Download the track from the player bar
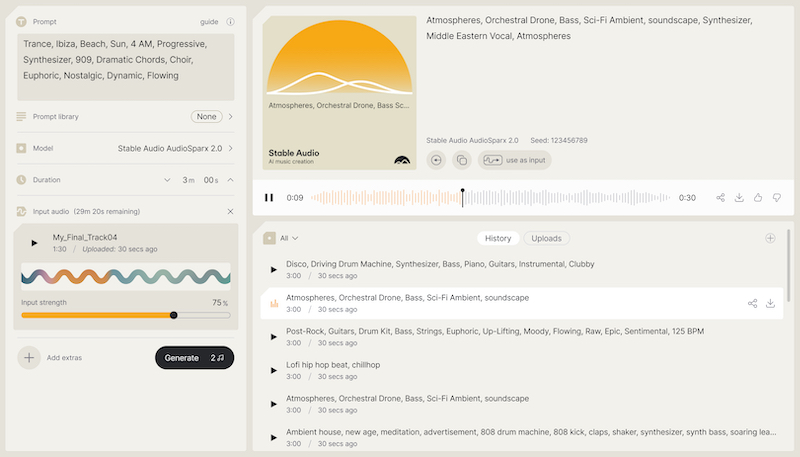The height and width of the screenshot is (457, 800). click(739, 197)
